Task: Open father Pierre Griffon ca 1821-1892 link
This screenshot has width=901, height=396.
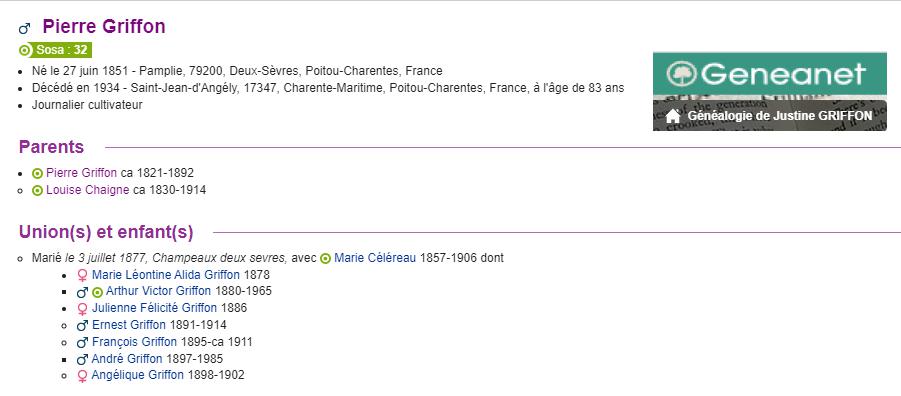Action: click(82, 173)
